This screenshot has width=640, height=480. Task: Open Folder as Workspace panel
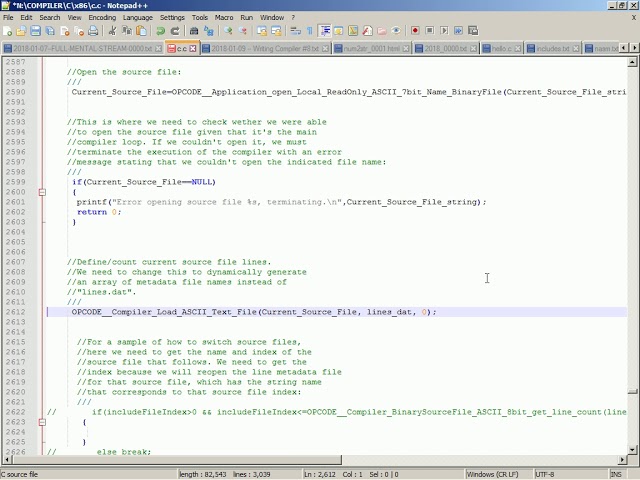click(x=382, y=31)
